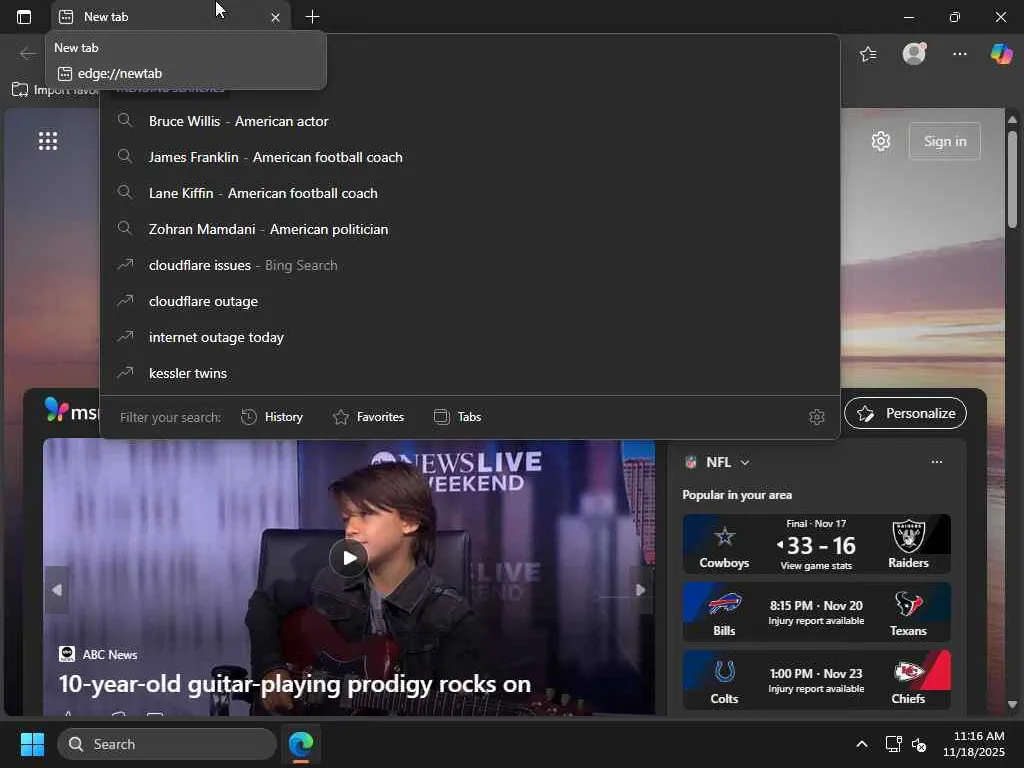View game stats for Cowboys game
1024x768 pixels.
pyautogui.click(x=816, y=566)
